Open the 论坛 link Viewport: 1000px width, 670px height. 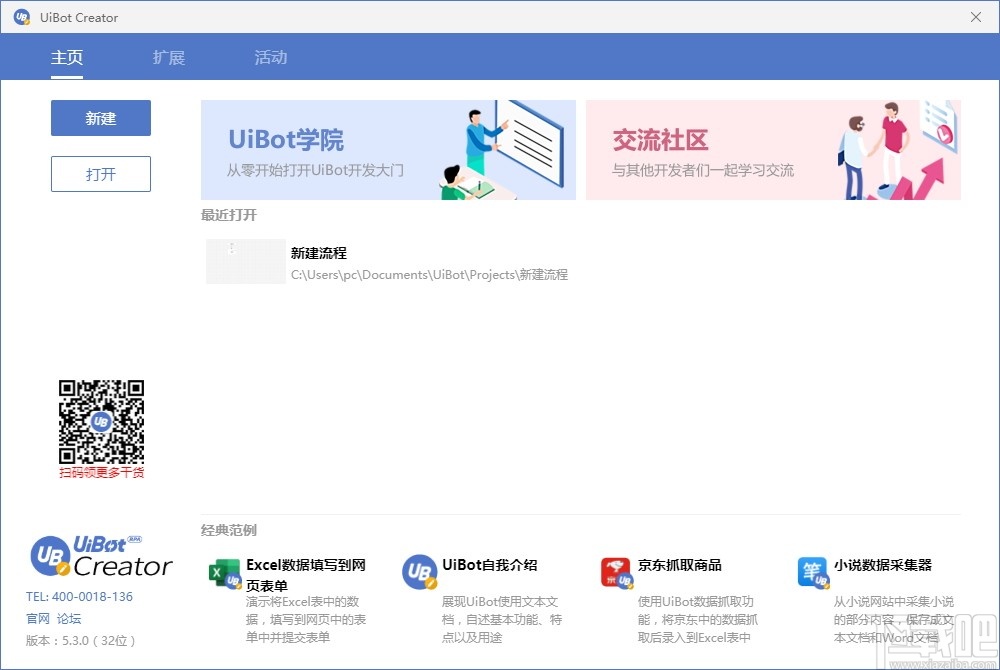(69, 618)
